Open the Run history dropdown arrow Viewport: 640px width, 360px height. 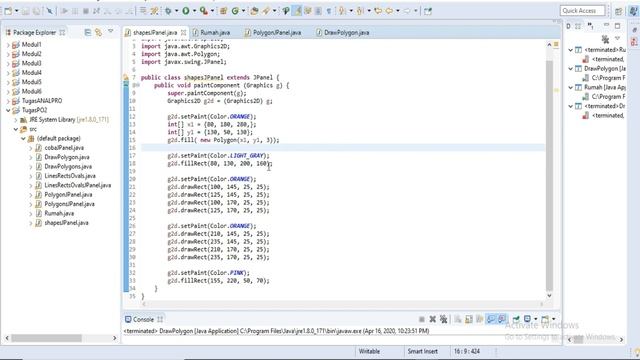[194, 11]
